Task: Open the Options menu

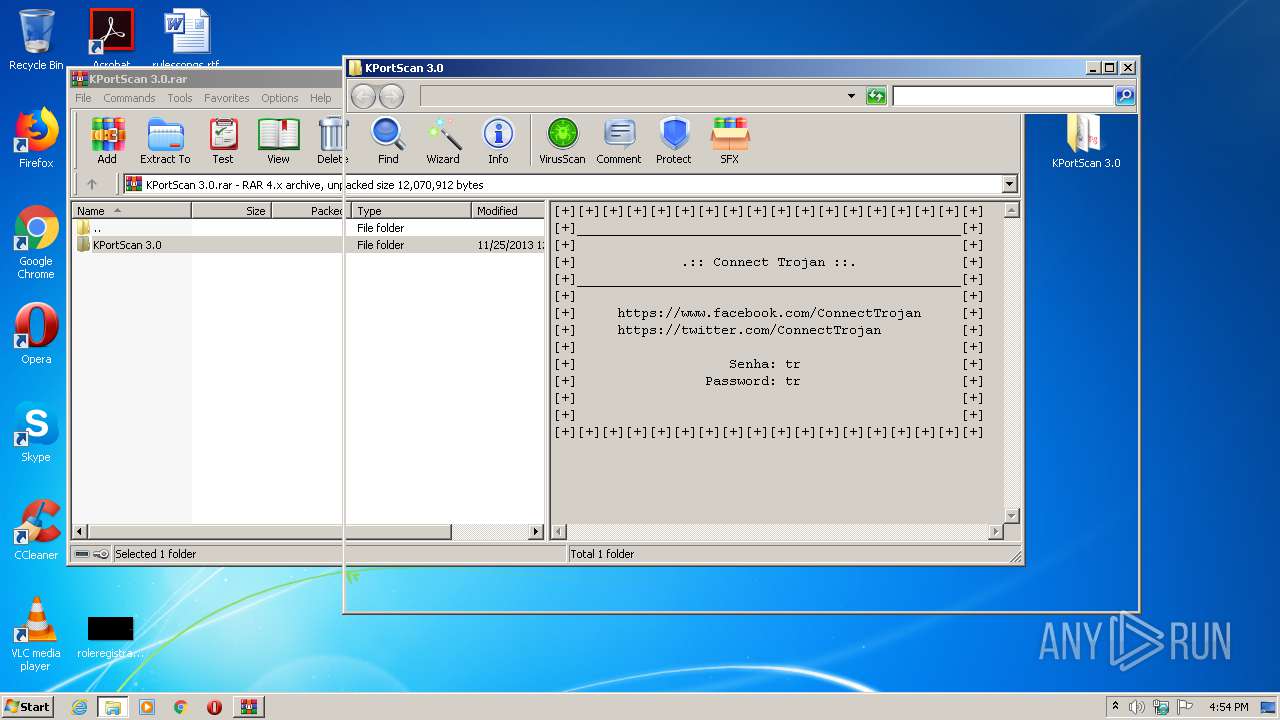Action: [280, 98]
